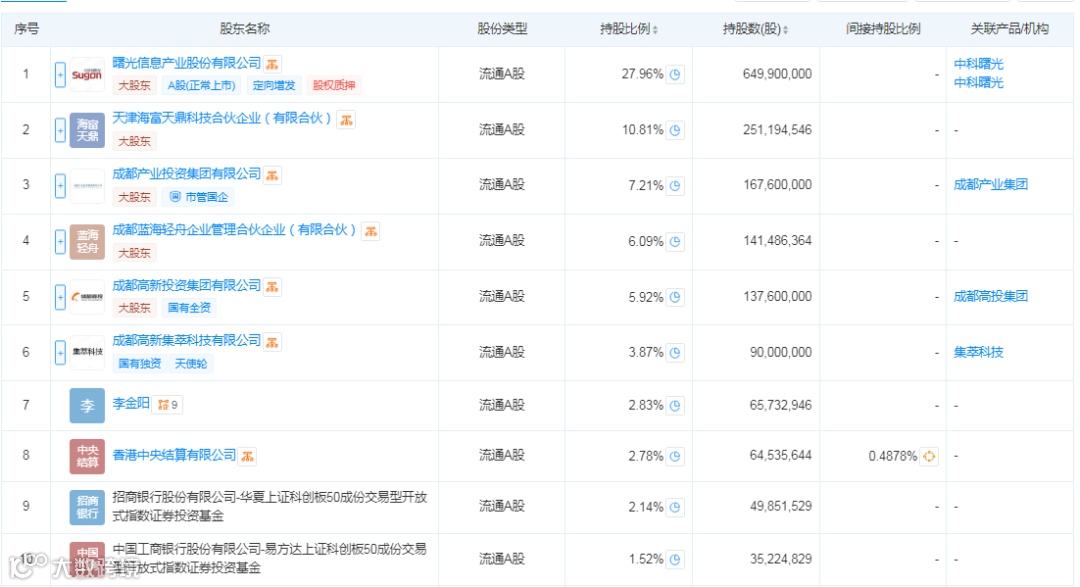This screenshot has width=1080, height=587.
Task: Open 成都蓝海轻舟企业管理合伙企业 link
Action: click(235, 229)
